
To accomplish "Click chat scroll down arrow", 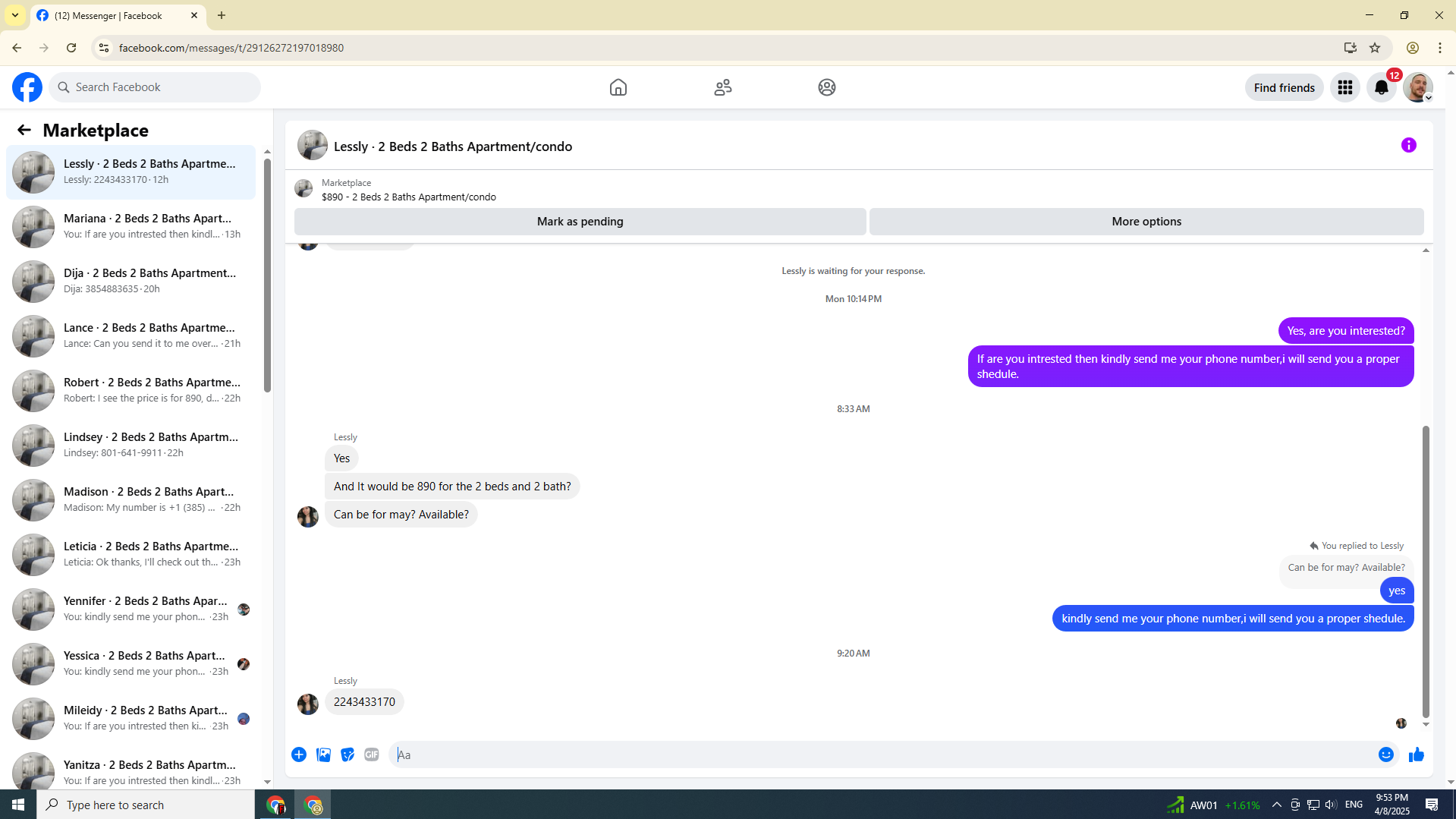I will (x=1426, y=724).
